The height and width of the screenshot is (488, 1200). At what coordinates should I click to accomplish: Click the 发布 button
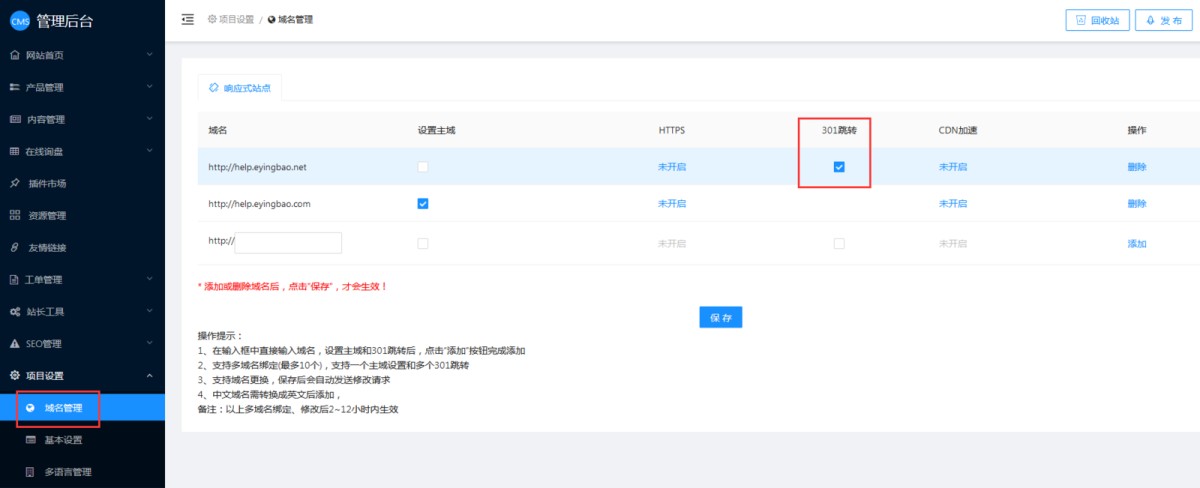1163,20
